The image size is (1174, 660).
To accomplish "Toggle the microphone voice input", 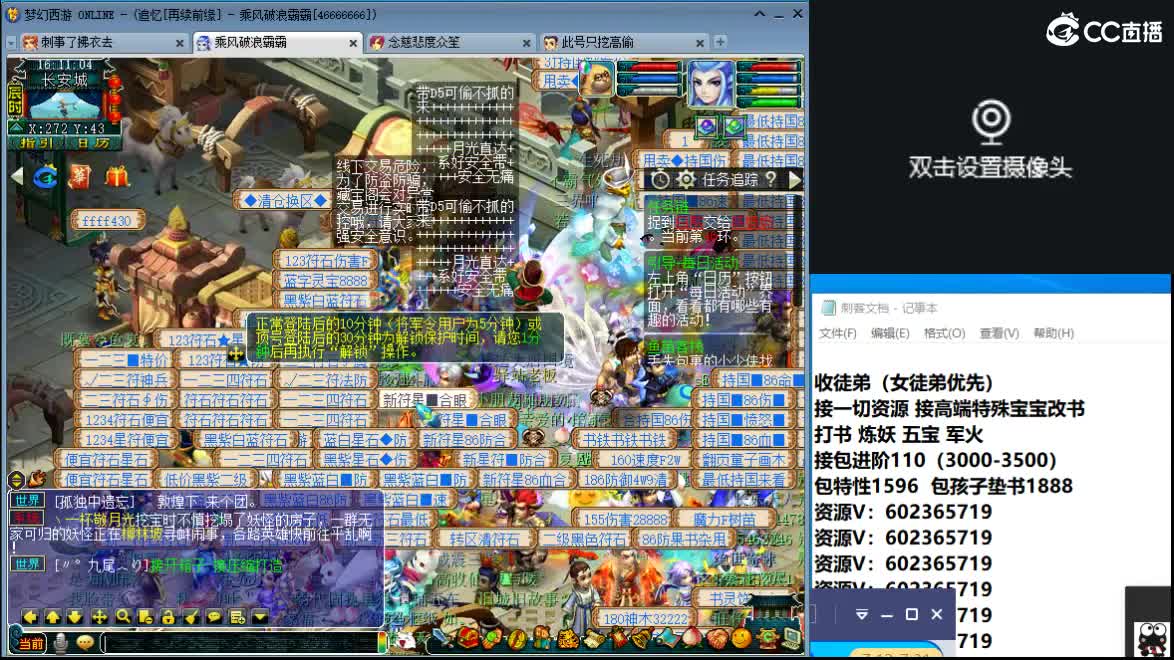I will point(61,643).
